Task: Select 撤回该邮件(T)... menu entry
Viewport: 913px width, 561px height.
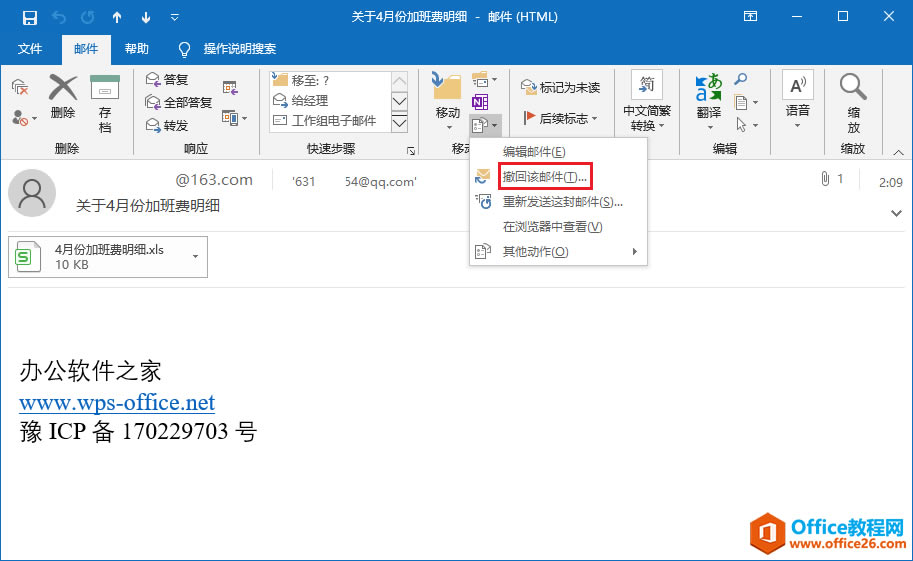Action: point(558,177)
